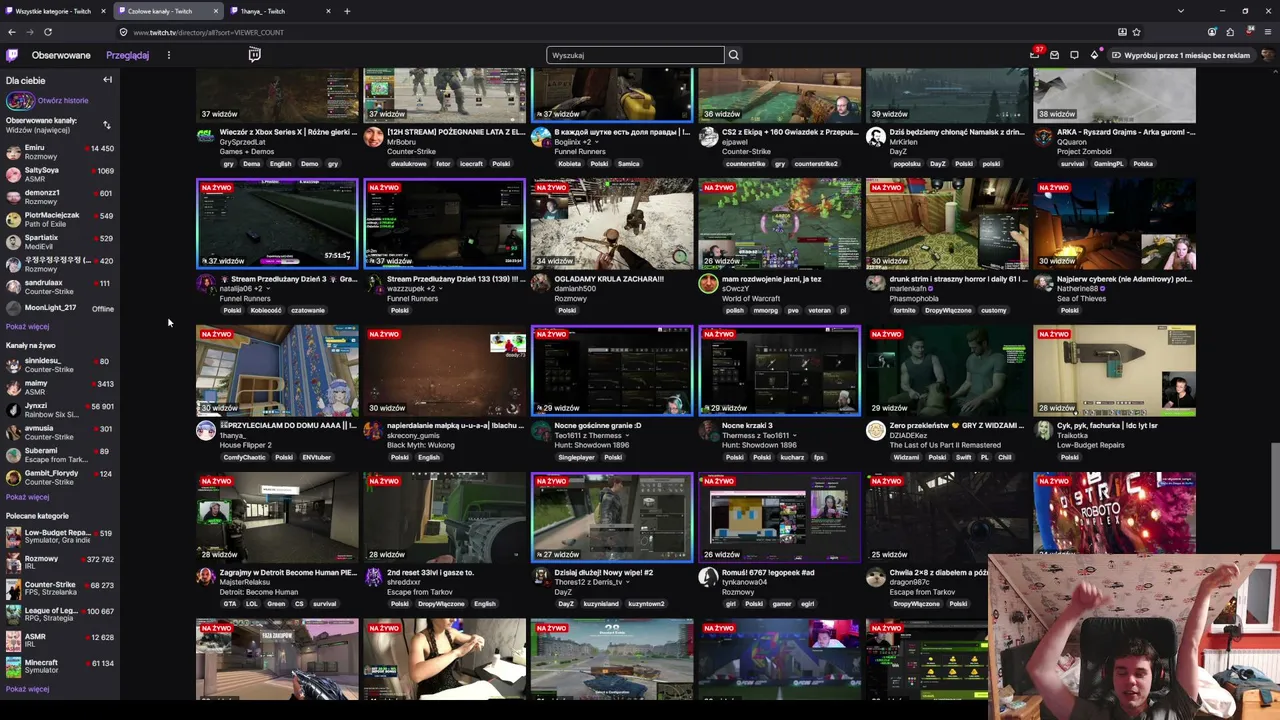Open Minecraft in recommended categories
This screenshot has height=720, width=1280.
[x=60, y=666]
